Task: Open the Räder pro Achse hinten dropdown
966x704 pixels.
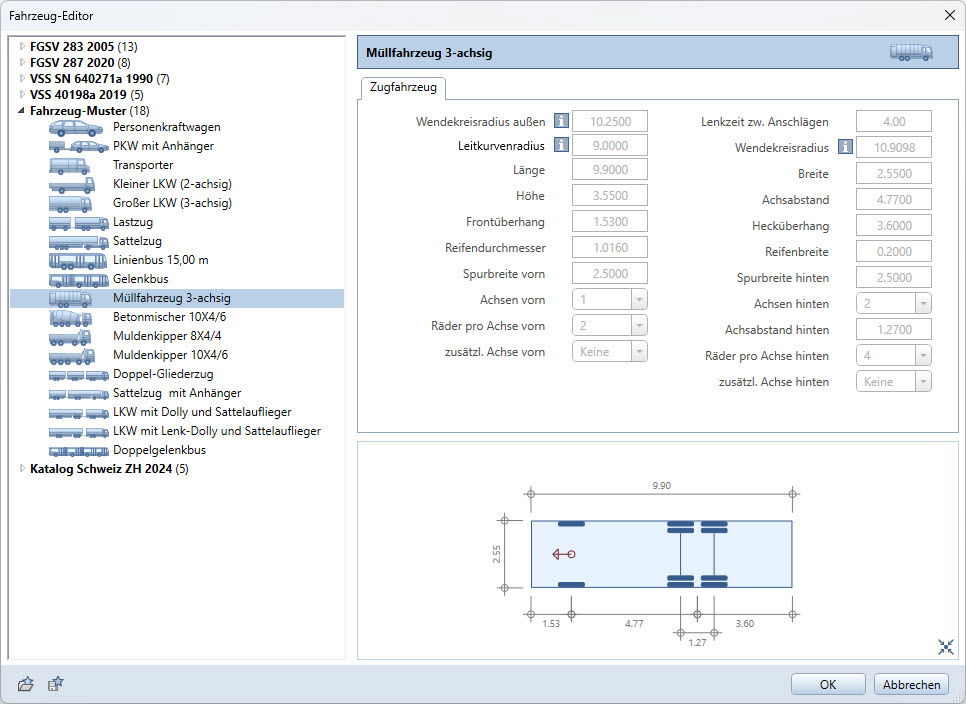Action: click(x=923, y=355)
